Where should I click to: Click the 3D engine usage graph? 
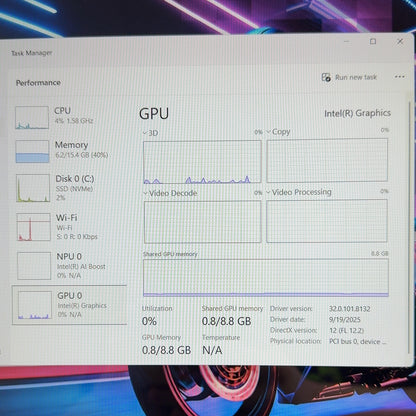(202, 162)
